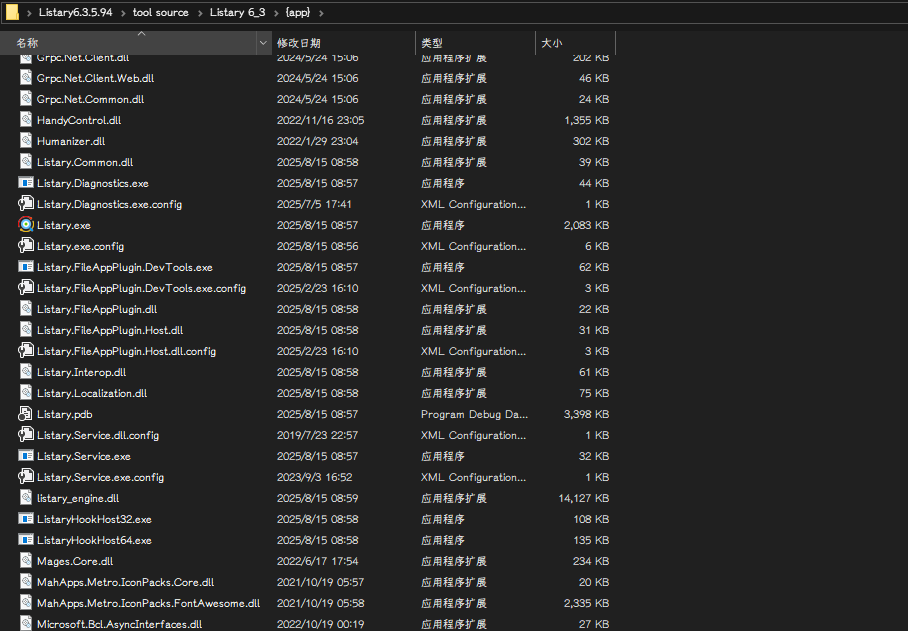Click the Humanizer.dll file icon

point(26,141)
